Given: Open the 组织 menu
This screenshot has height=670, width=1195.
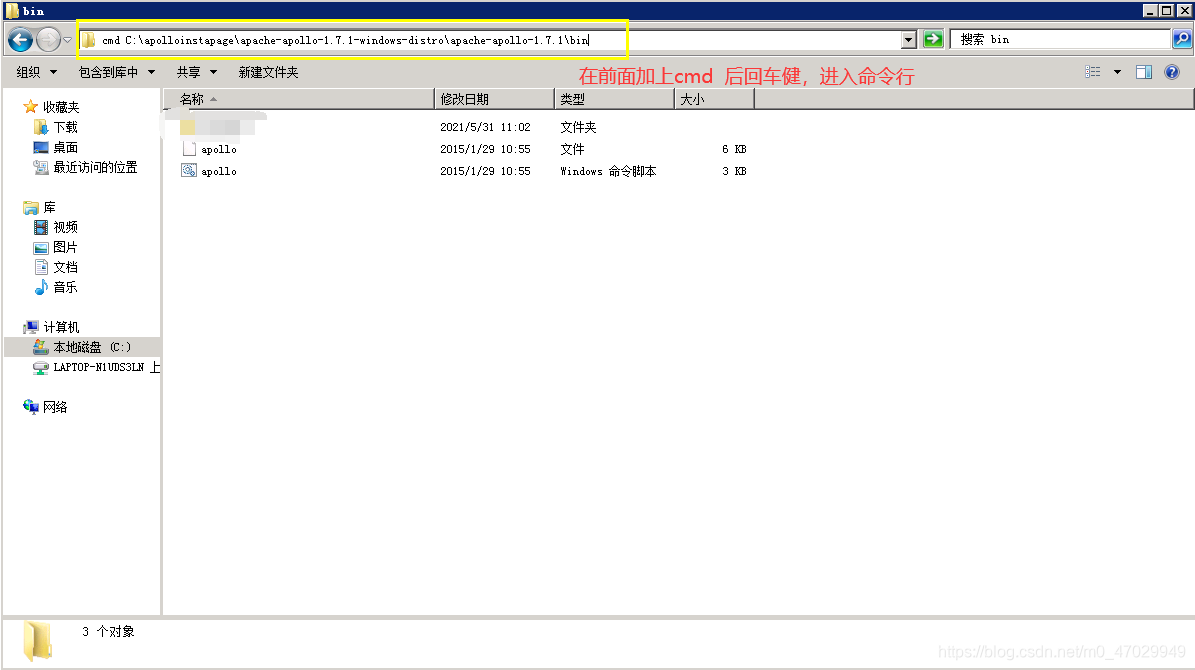Looking at the screenshot, I should [37, 72].
